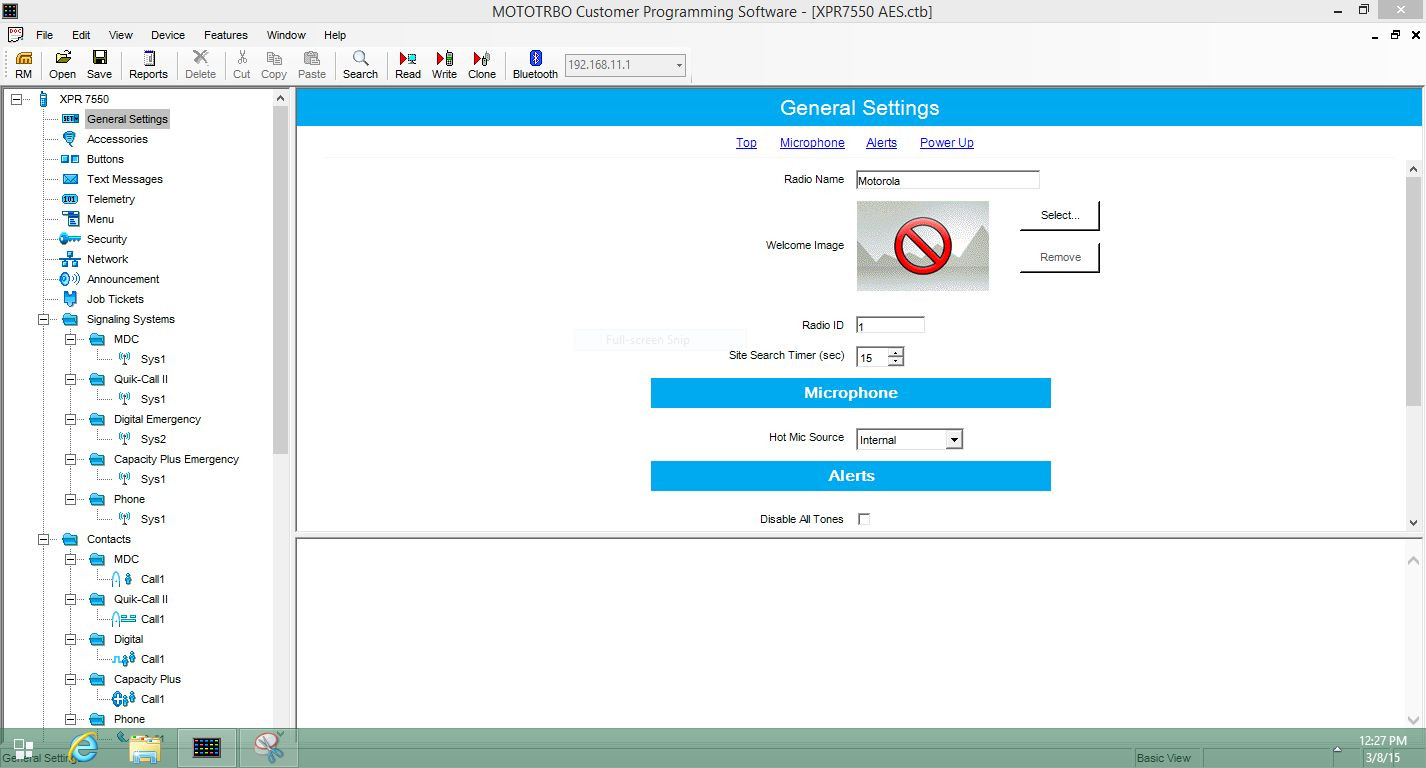Select General Settings in the tree
The image size is (1426, 768).
127,119
